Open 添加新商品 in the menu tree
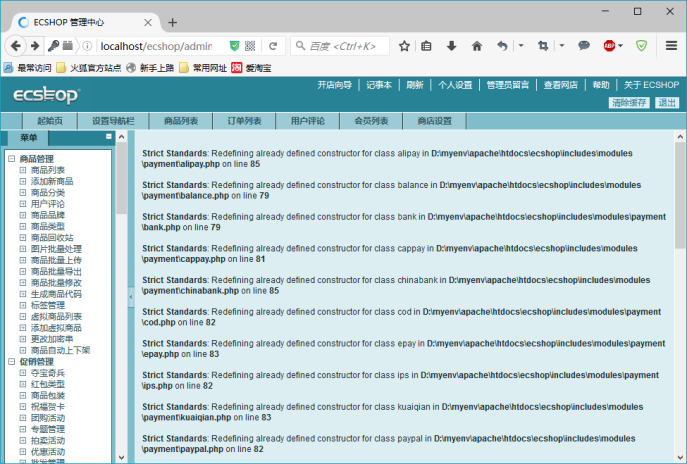This screenshot has width=687, height=464. click(x=52, y=181)
